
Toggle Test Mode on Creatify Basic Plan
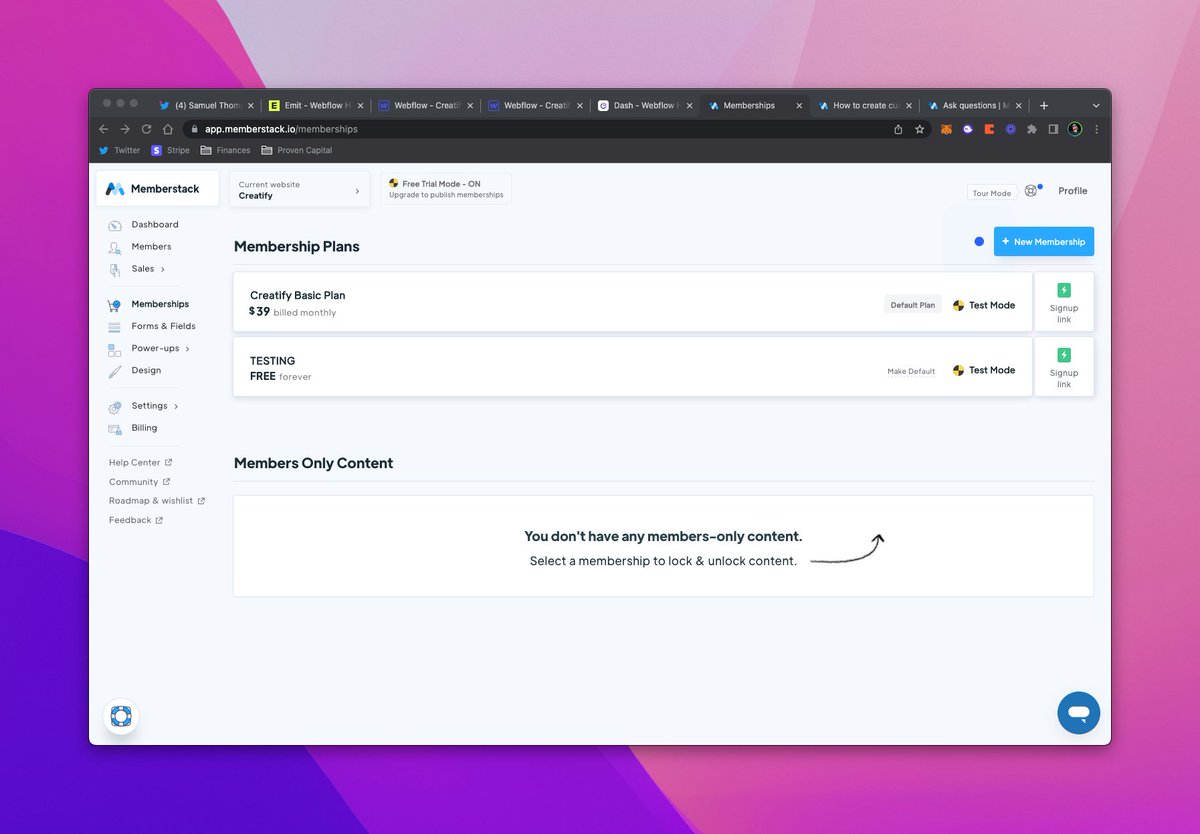coord(984,305)
